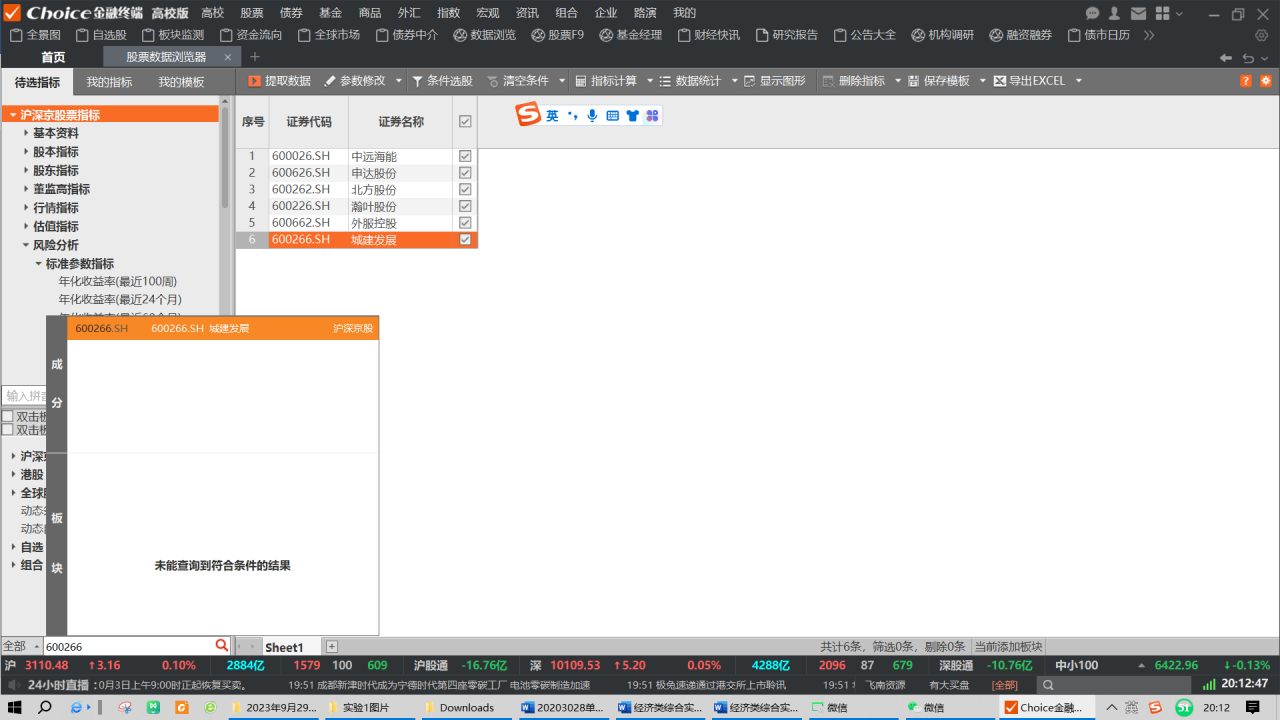This screenshot has width=1280, height=720.
Task: Open the 股票 menu
Action: (x=251, y=13)
